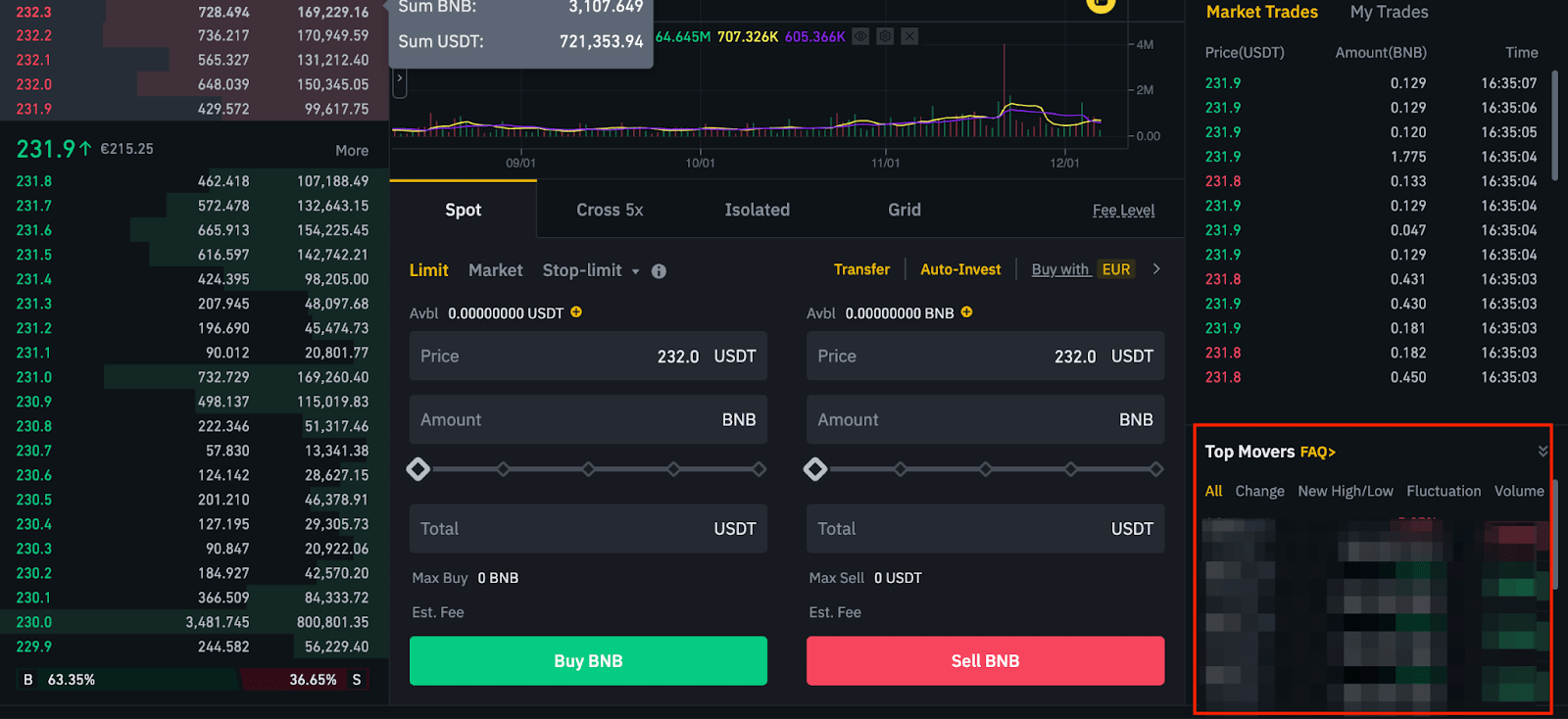Focus the sell Total USDT field

click(986, 529)
